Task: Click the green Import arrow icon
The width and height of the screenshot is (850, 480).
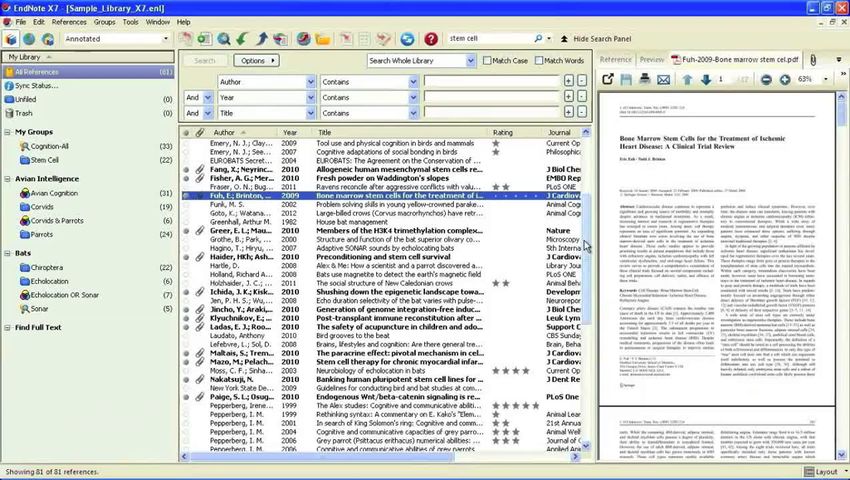Action: (242, 39)
